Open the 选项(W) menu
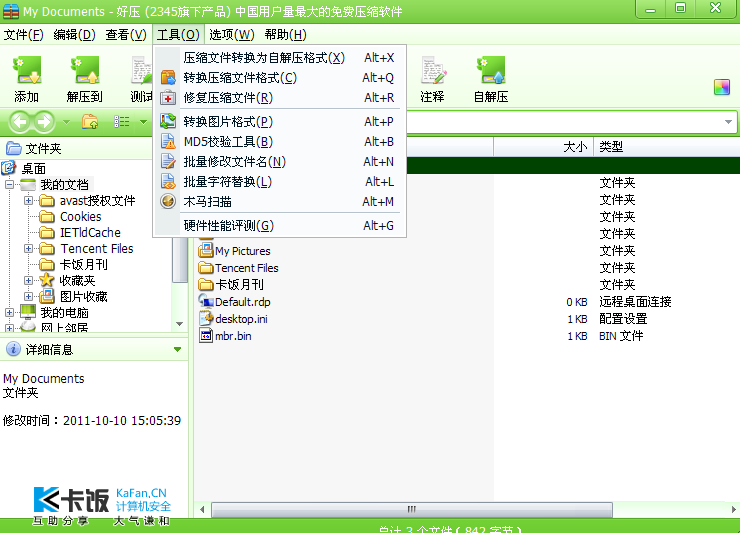The width and height of the screenshot is (740, 533). tap(232, 34)
